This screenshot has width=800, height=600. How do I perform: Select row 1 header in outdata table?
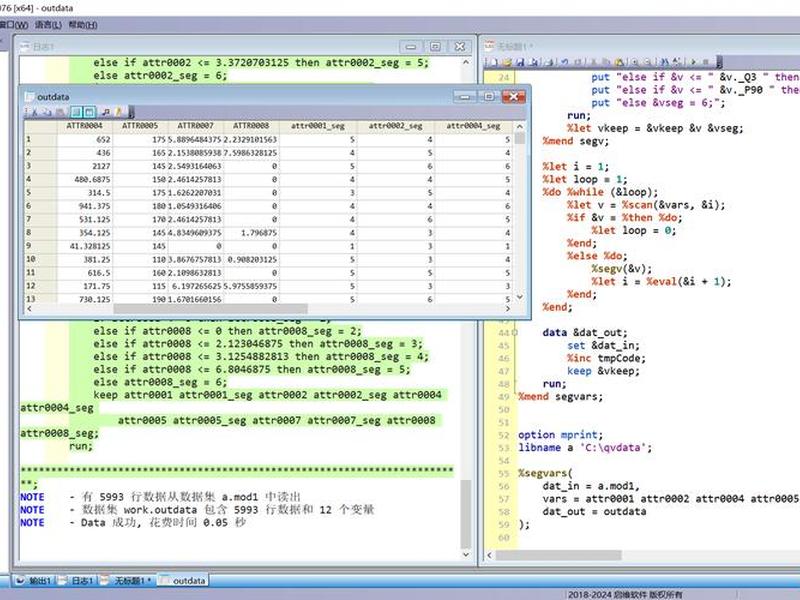40,139
